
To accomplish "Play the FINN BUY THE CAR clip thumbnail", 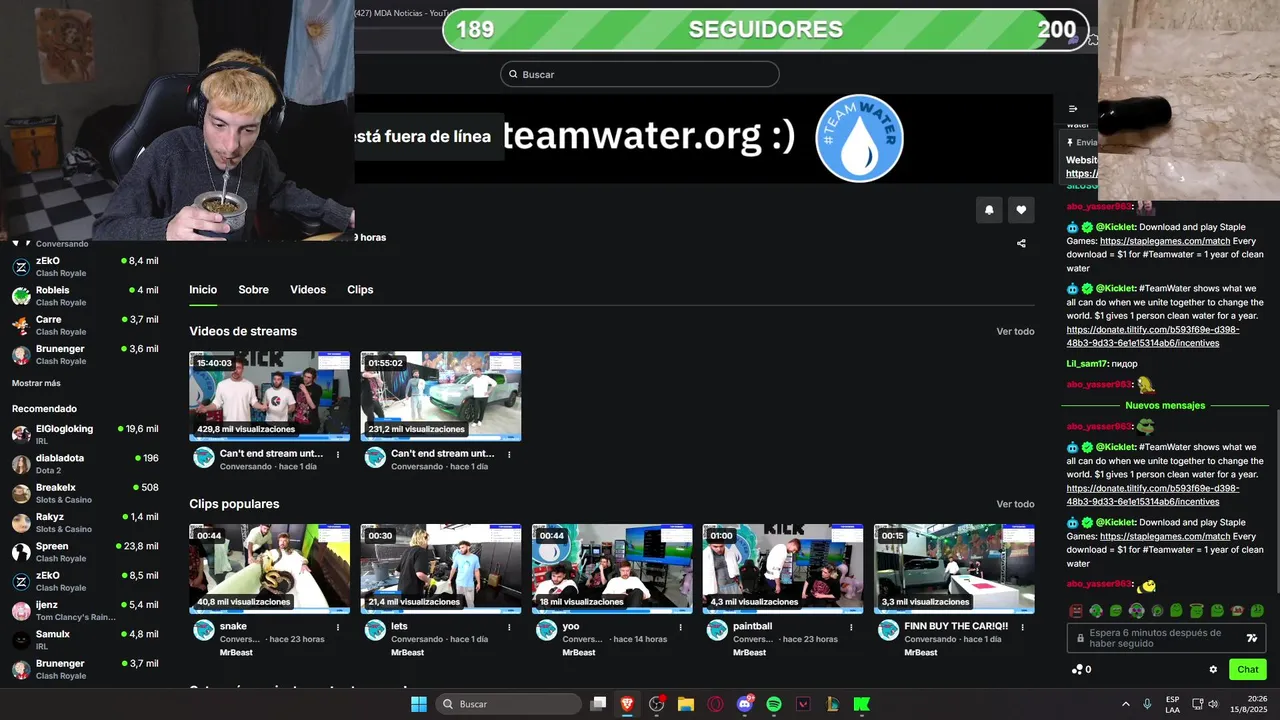I will [954, 569].
